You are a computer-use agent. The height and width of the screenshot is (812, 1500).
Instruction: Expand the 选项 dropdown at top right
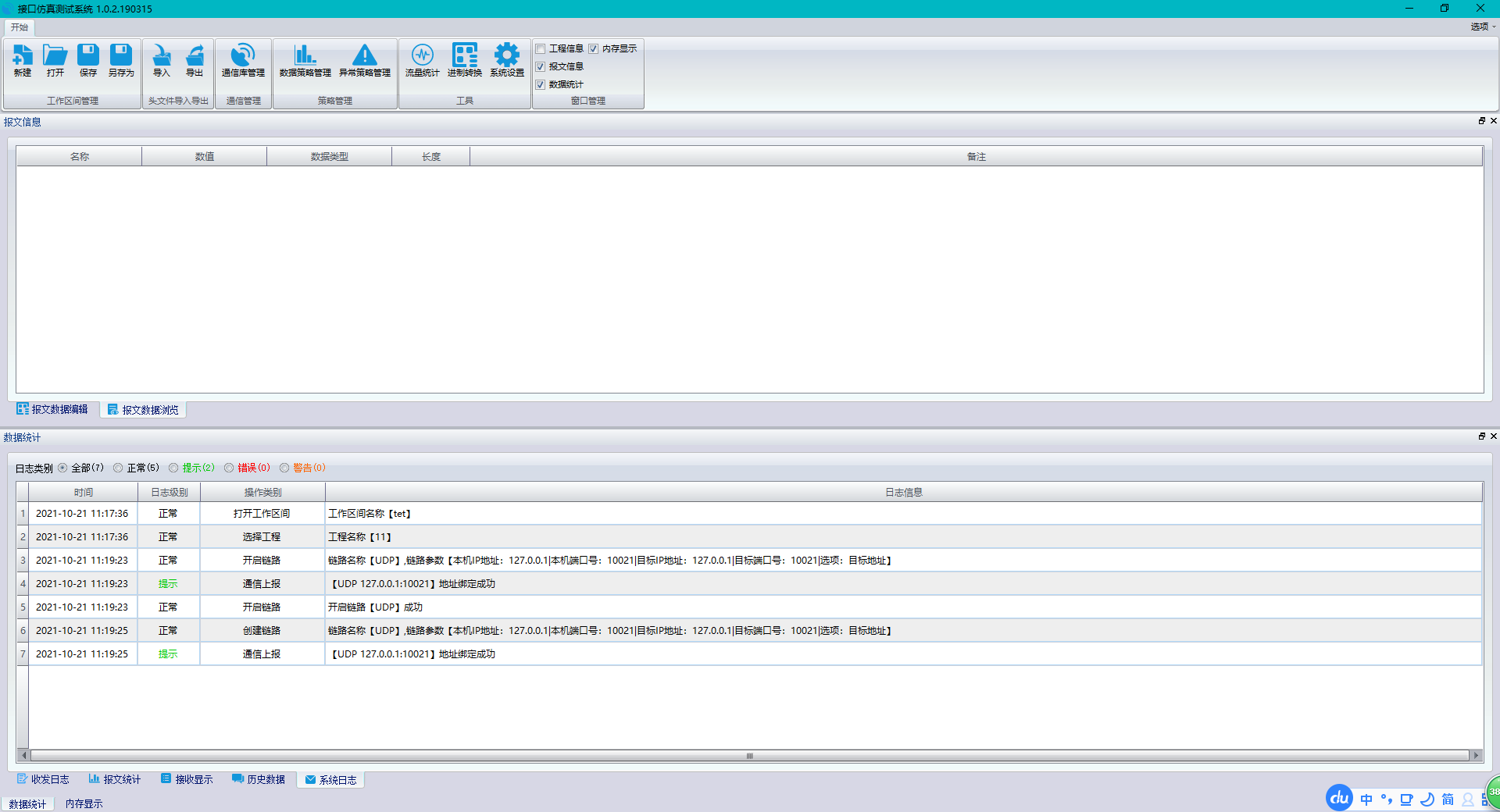(1483, 27)
